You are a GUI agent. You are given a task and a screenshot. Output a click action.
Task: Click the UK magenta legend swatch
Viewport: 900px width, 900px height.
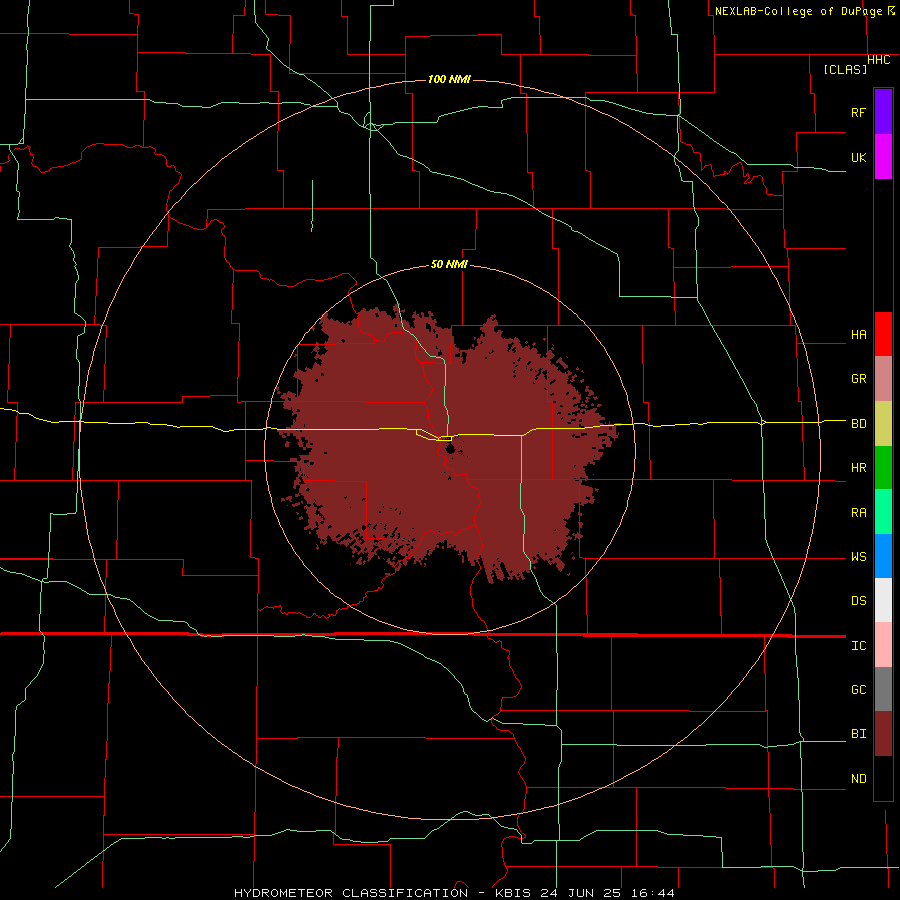tap(883, 157)
